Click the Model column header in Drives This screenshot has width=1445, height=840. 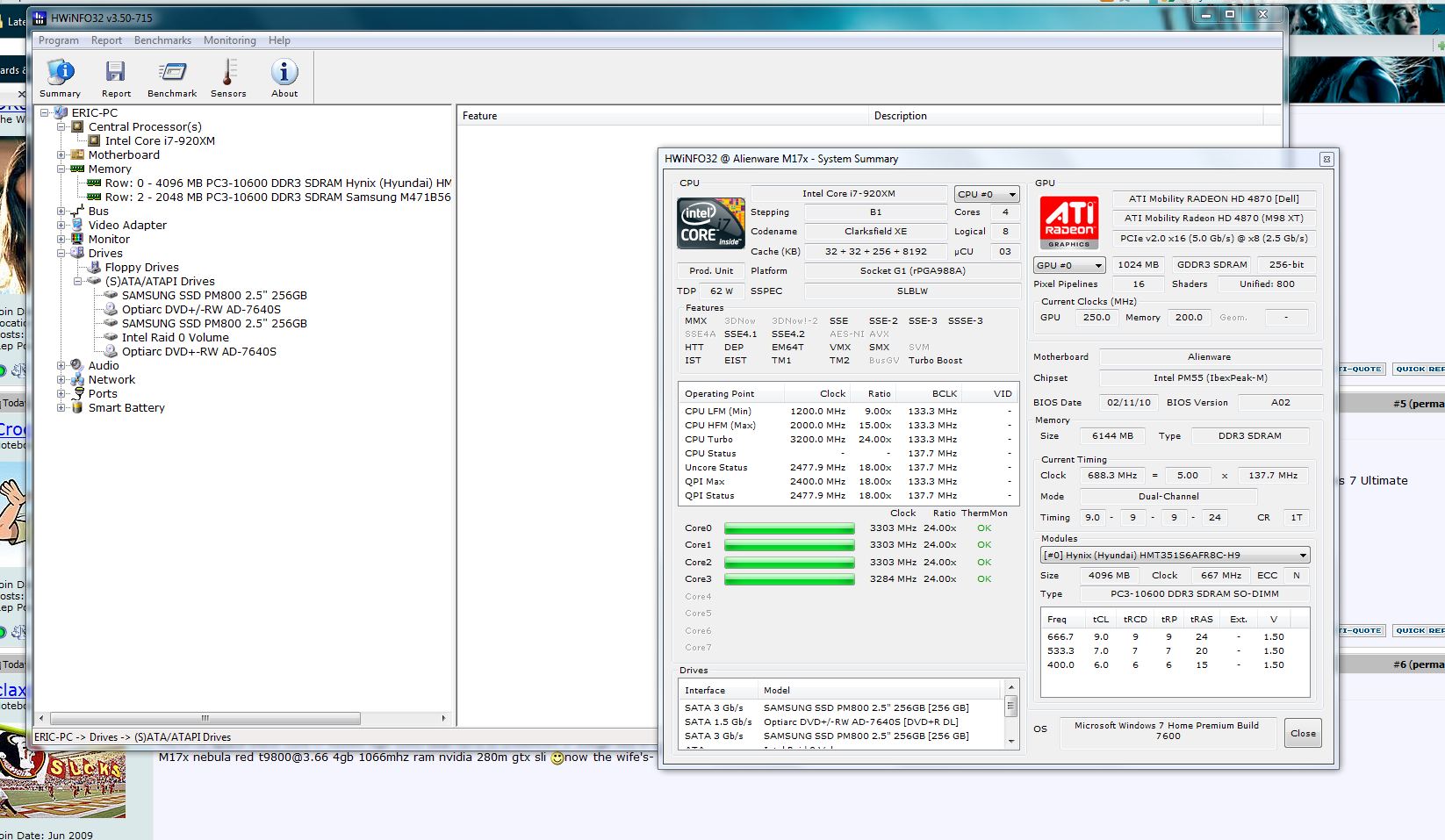[880, 690]
